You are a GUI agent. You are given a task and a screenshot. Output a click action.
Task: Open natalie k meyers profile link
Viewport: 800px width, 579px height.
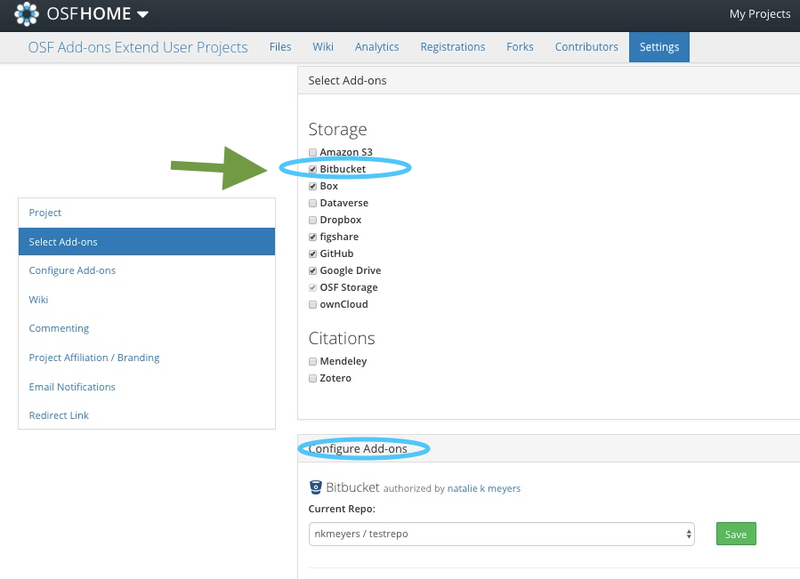484,489
